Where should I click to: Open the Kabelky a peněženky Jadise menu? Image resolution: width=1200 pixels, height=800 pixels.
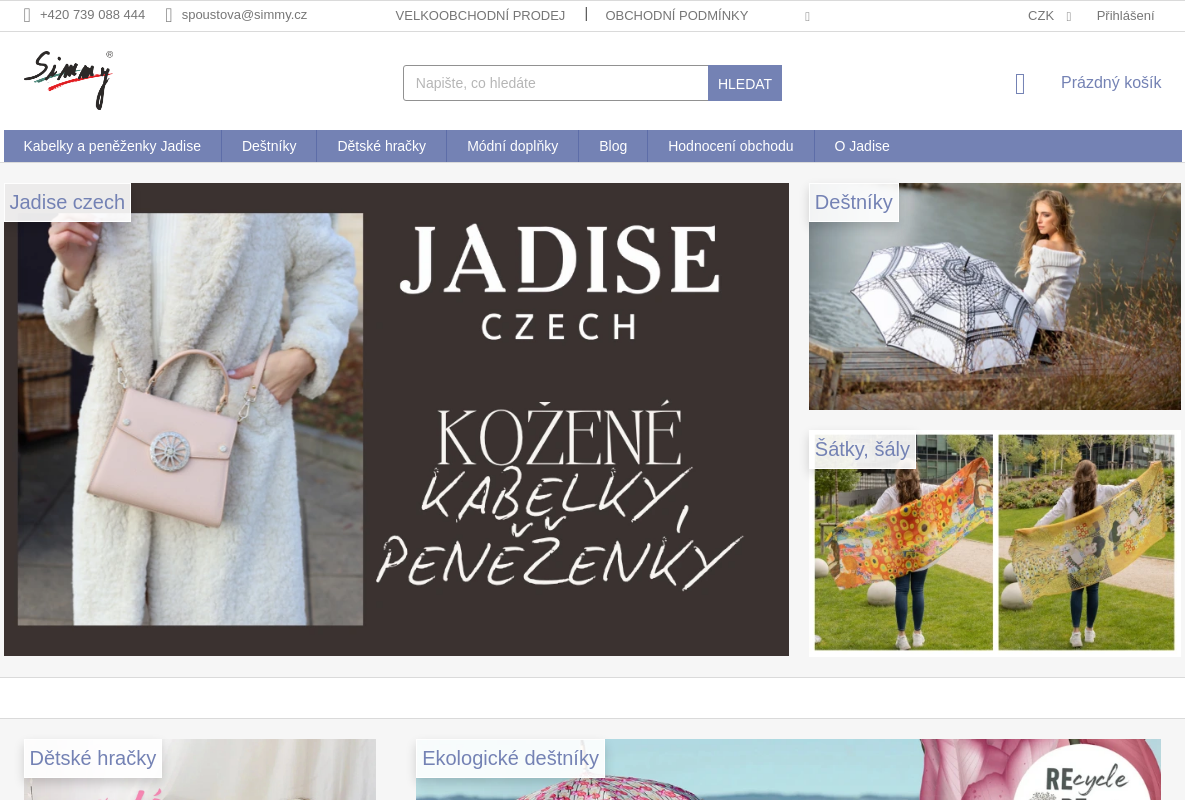coord(112,146)
